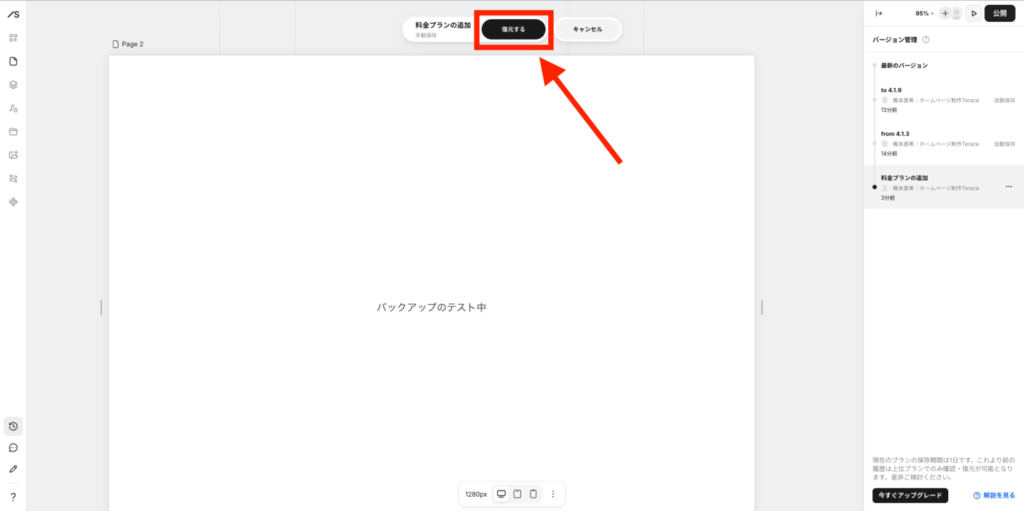
Task: Click the 復元する restore button
Action: (x=513, y=30)
